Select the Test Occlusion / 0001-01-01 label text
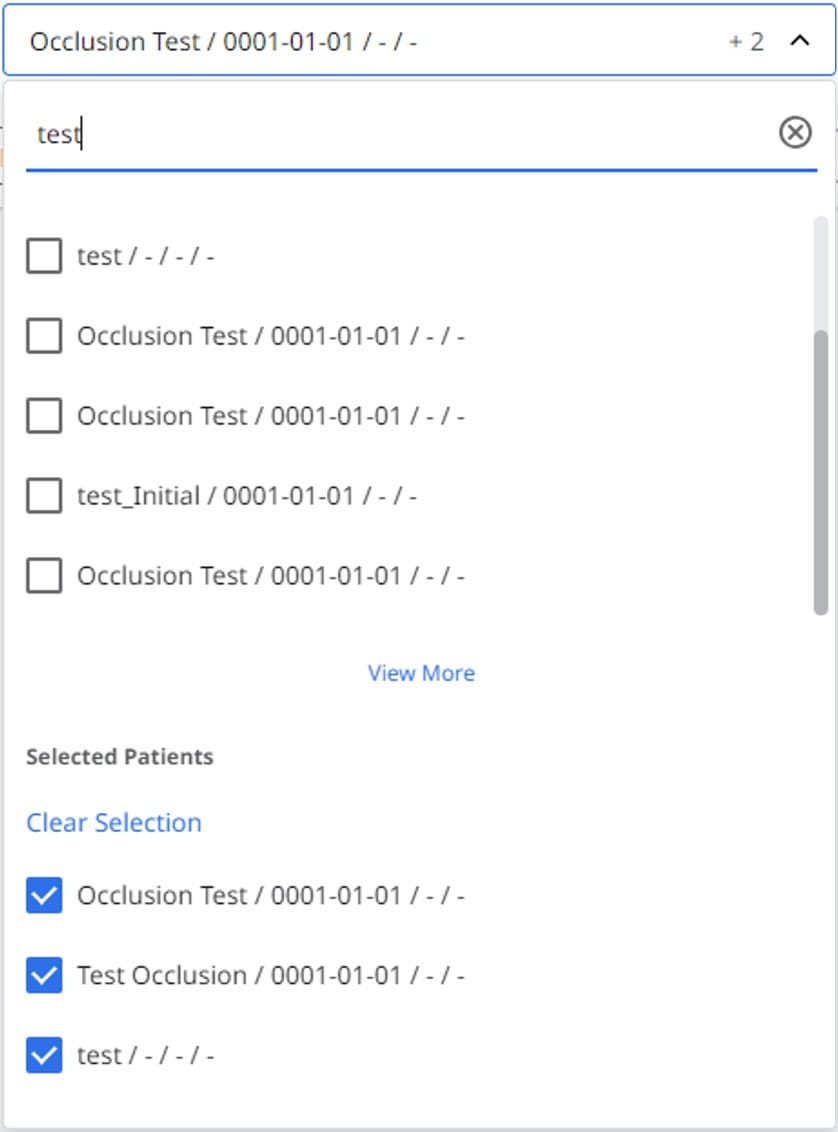 click(271, 975)
